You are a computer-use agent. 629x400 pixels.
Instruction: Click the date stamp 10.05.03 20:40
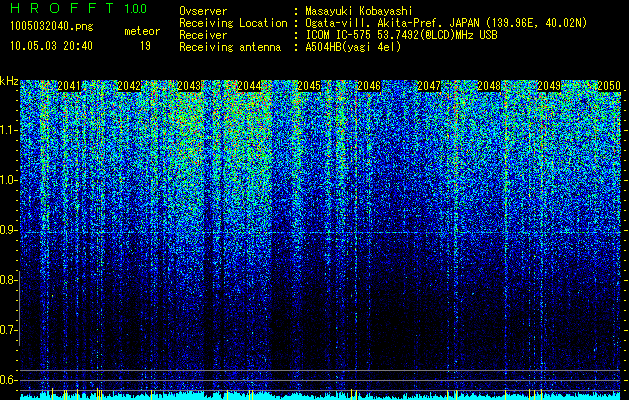pos(51,46)
